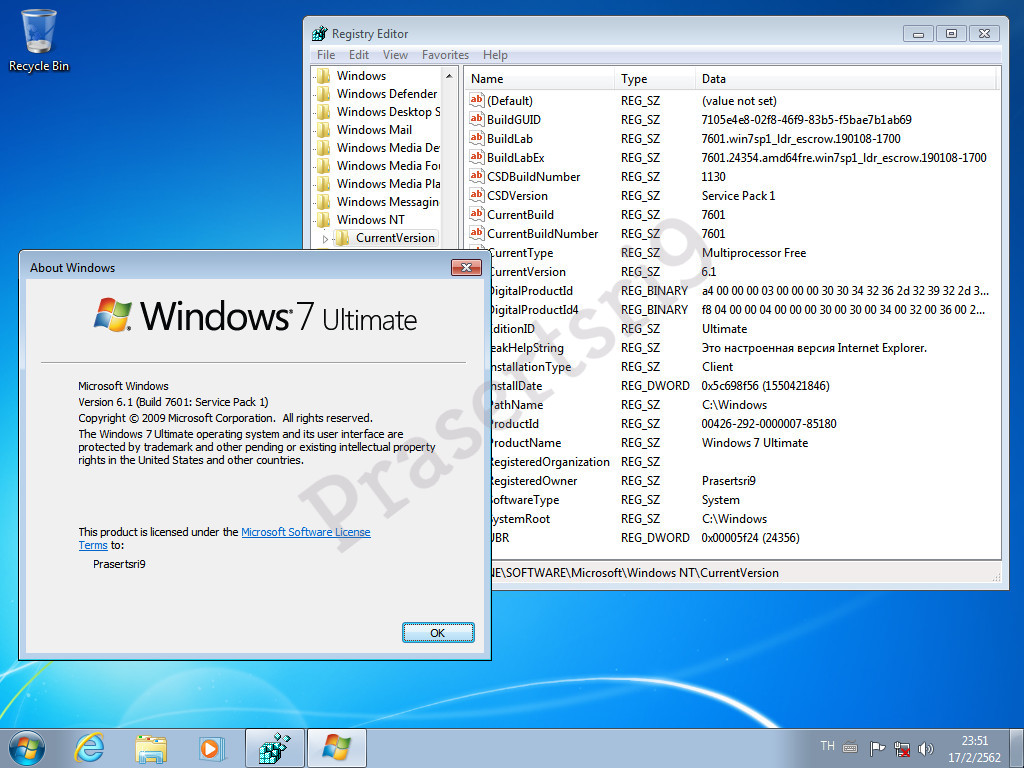Click the Service Pack 1 data value
Screen dimensions: 1024x768
click(738, 195)
